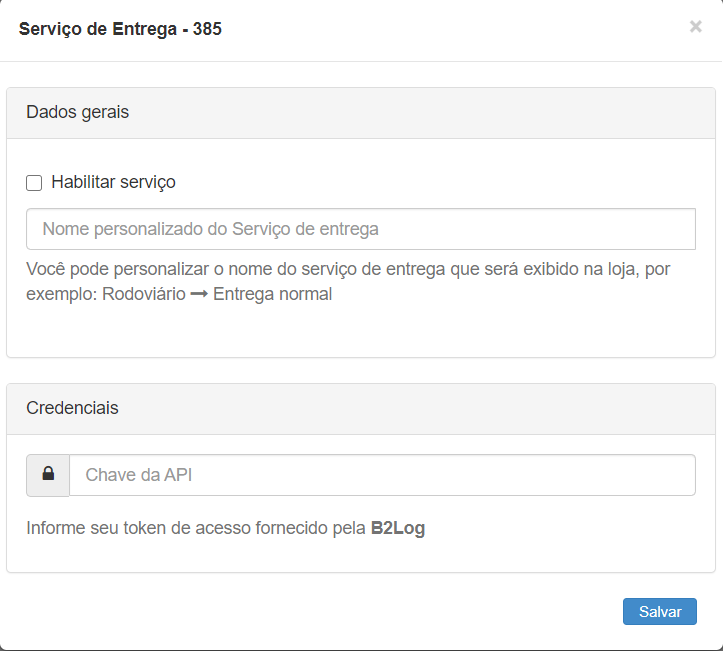Close the Serviço de Entrega dialog
Image resolution: width=723 pixels, height=651 pixels.
(695, 27)
